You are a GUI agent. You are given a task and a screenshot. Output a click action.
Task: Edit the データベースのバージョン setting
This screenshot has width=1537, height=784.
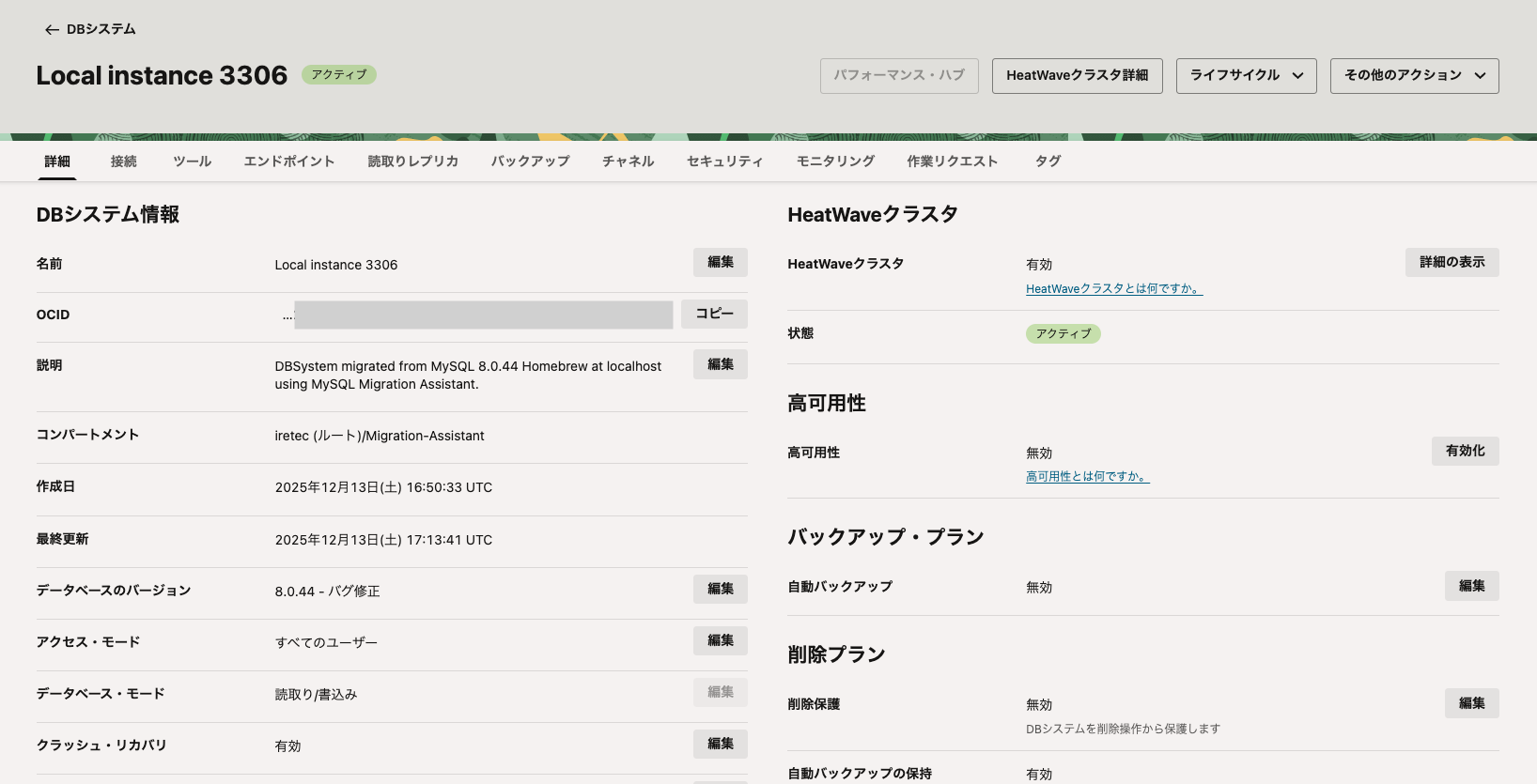pyautogui.click(x=720, y=590)
